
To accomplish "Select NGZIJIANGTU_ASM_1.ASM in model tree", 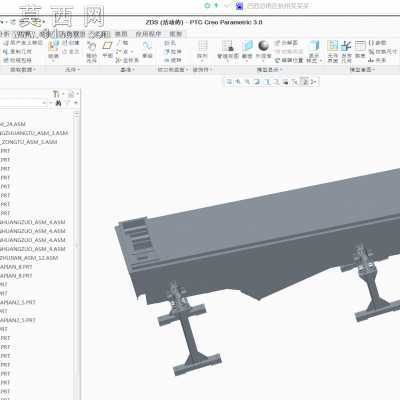I will tap(34, 133).
